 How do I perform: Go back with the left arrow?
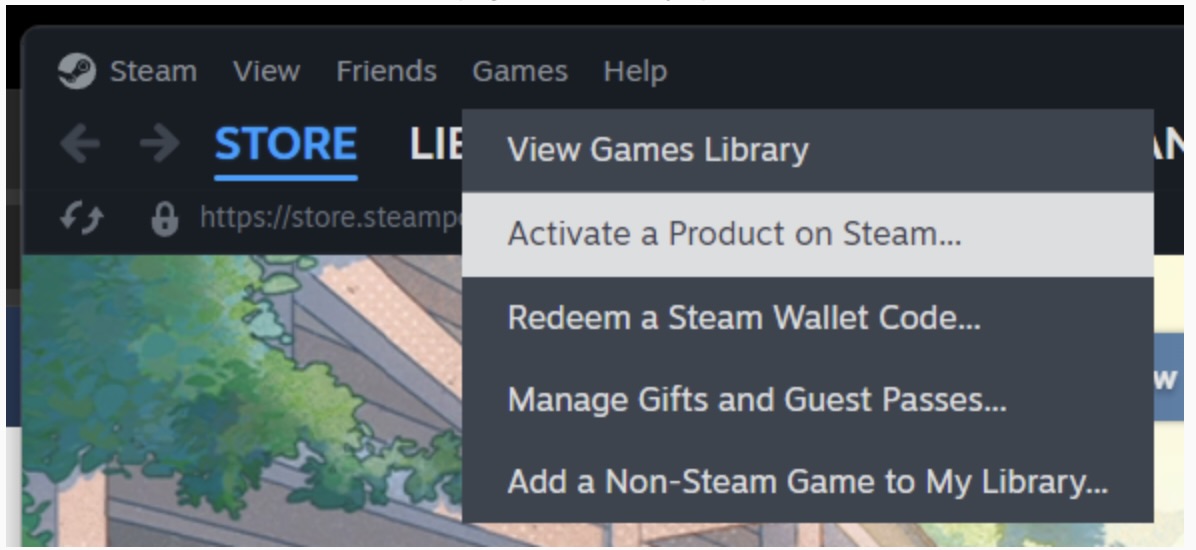tap(80, 143)
